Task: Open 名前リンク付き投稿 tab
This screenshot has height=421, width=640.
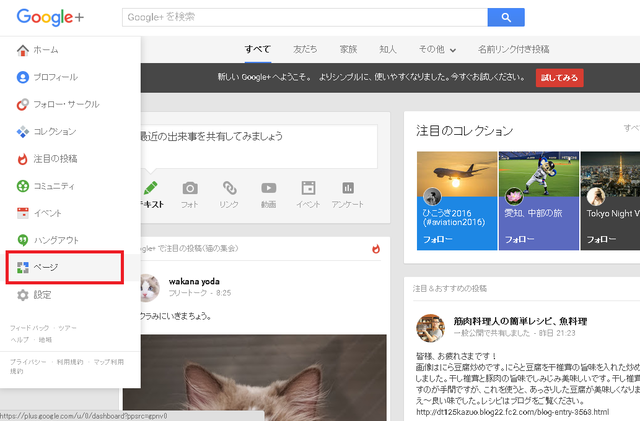Action: point(513,49)
